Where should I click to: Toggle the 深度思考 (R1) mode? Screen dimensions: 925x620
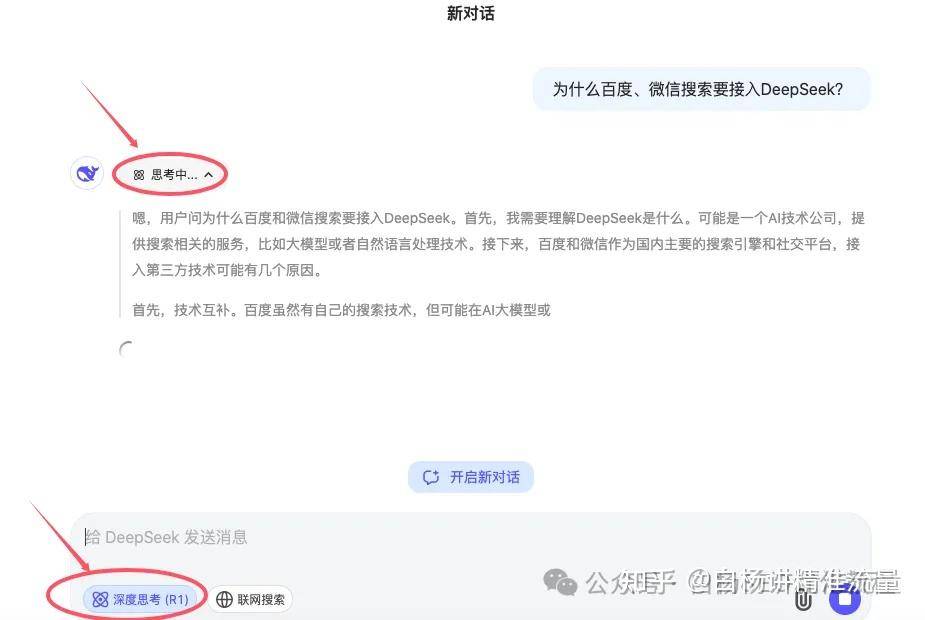tap(141, 599)
